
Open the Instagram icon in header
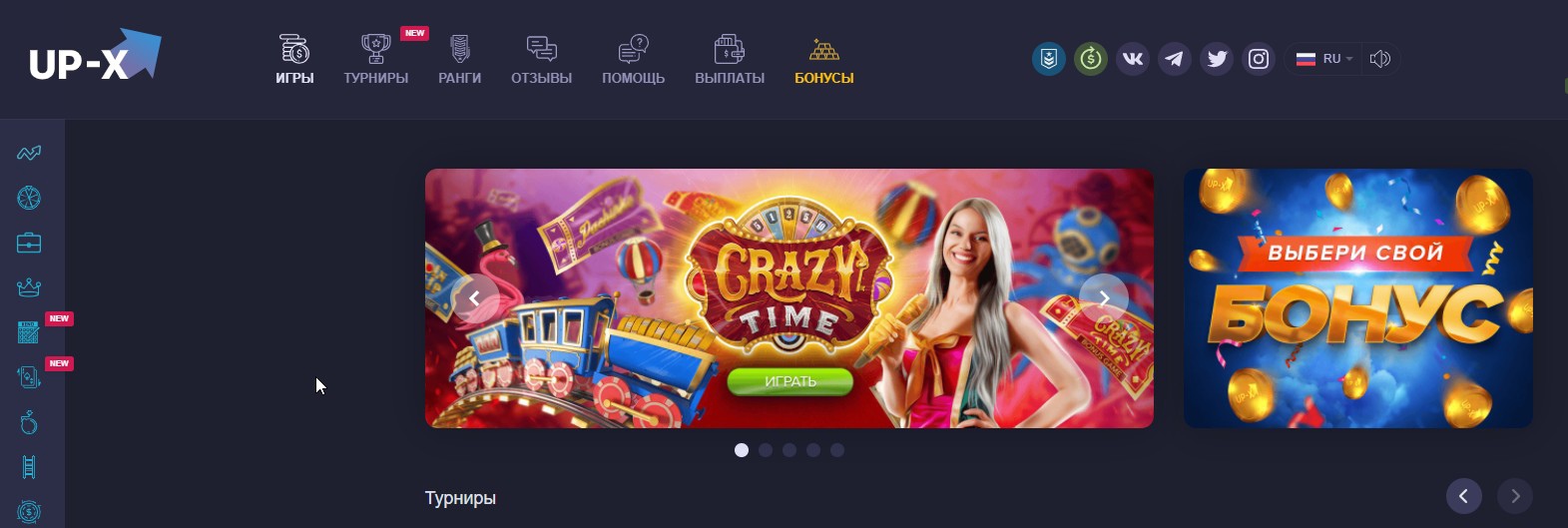(1259, 59)
